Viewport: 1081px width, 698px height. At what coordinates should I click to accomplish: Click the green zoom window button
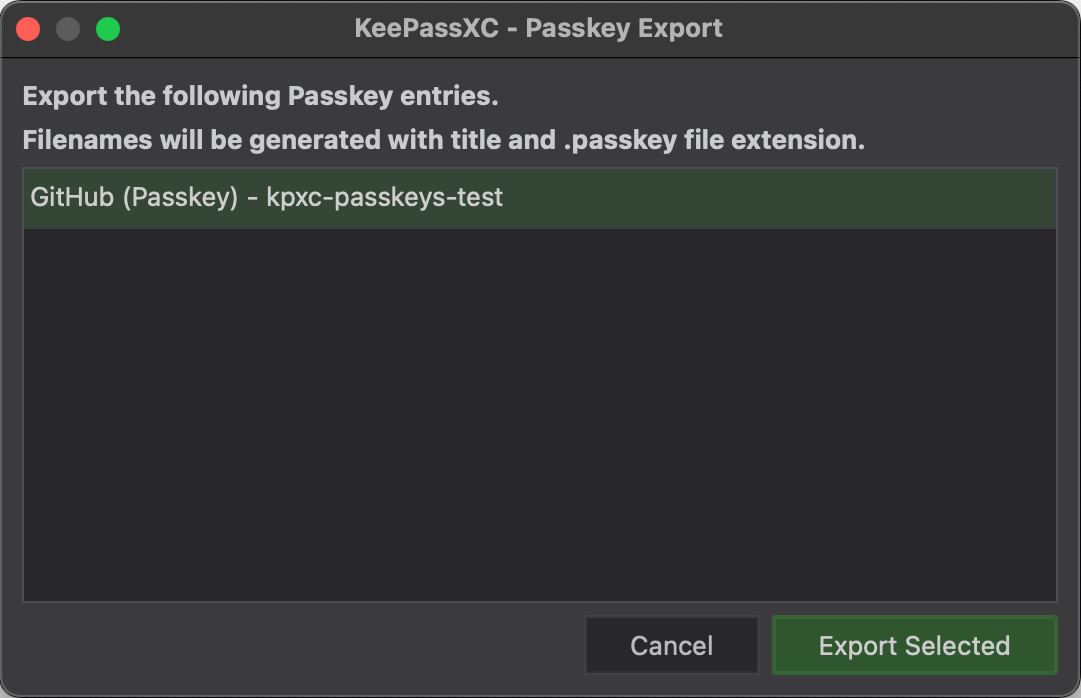(108, 29)
